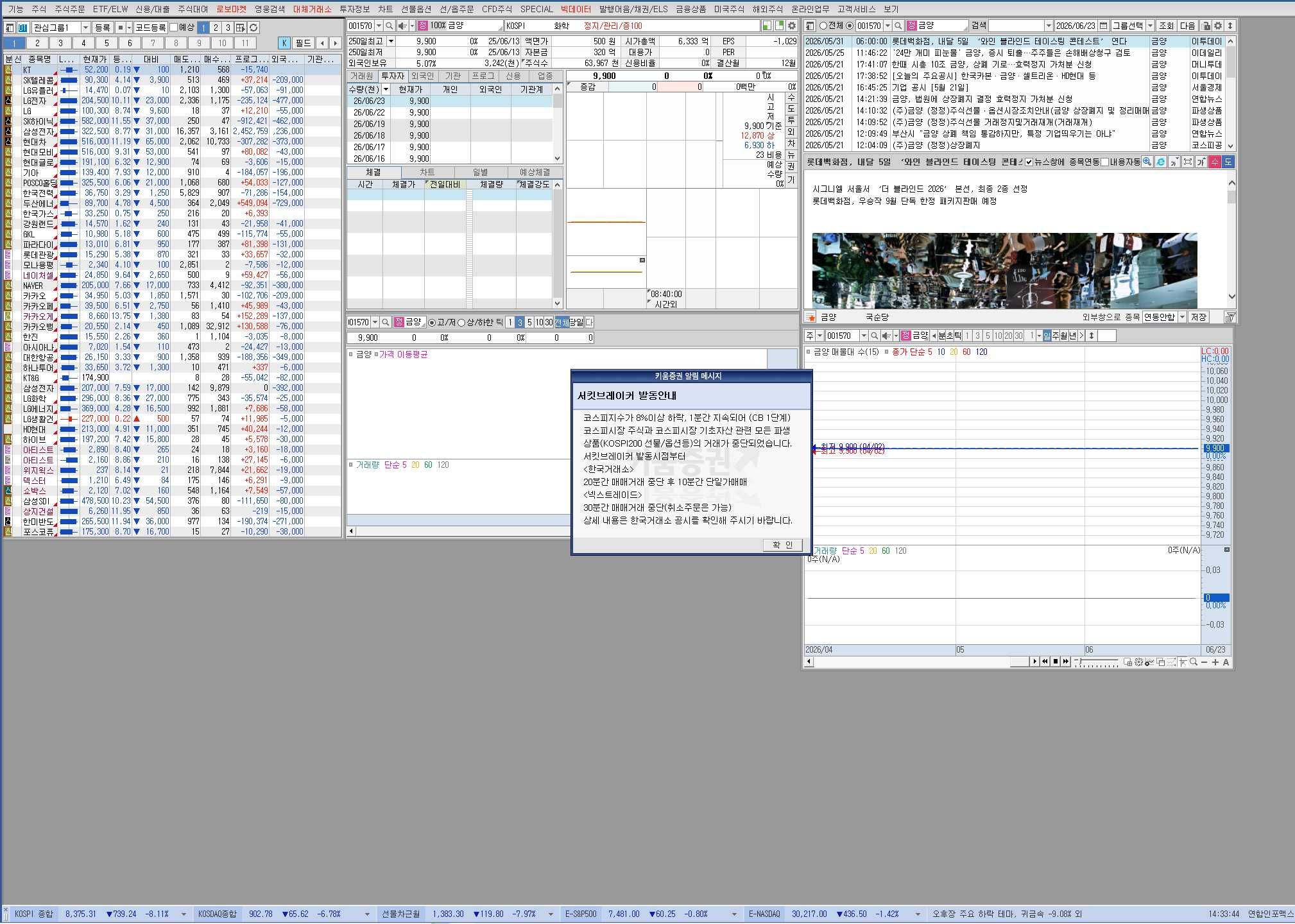The height and width of the screenshot is (924, 1295).
Task: Switch to the 외국인 tab
Action: coord(422,76)
